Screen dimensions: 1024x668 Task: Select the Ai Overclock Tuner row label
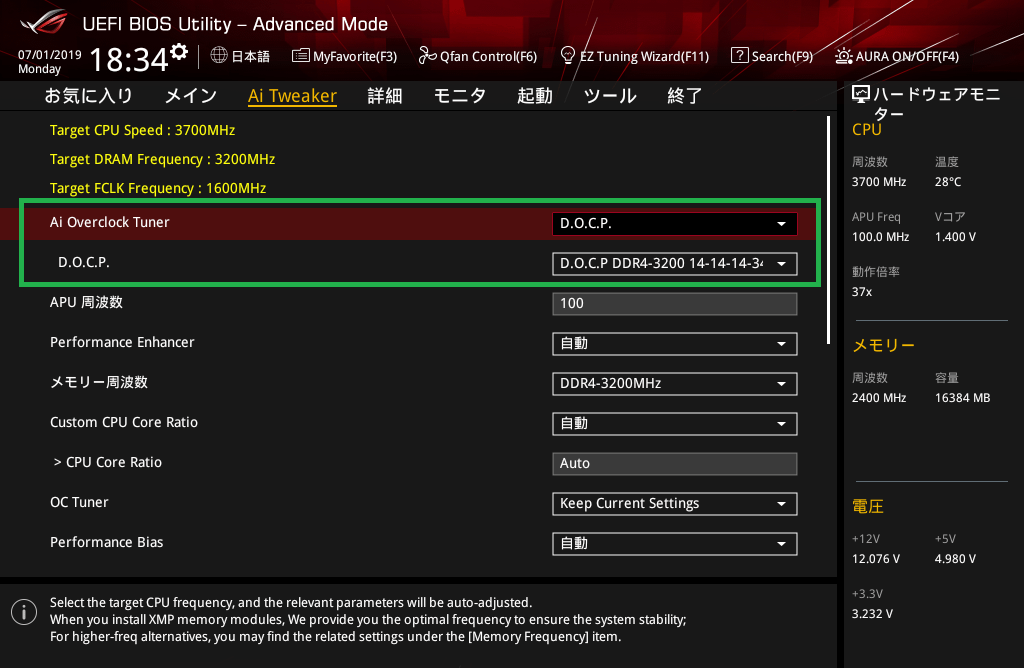110,222
